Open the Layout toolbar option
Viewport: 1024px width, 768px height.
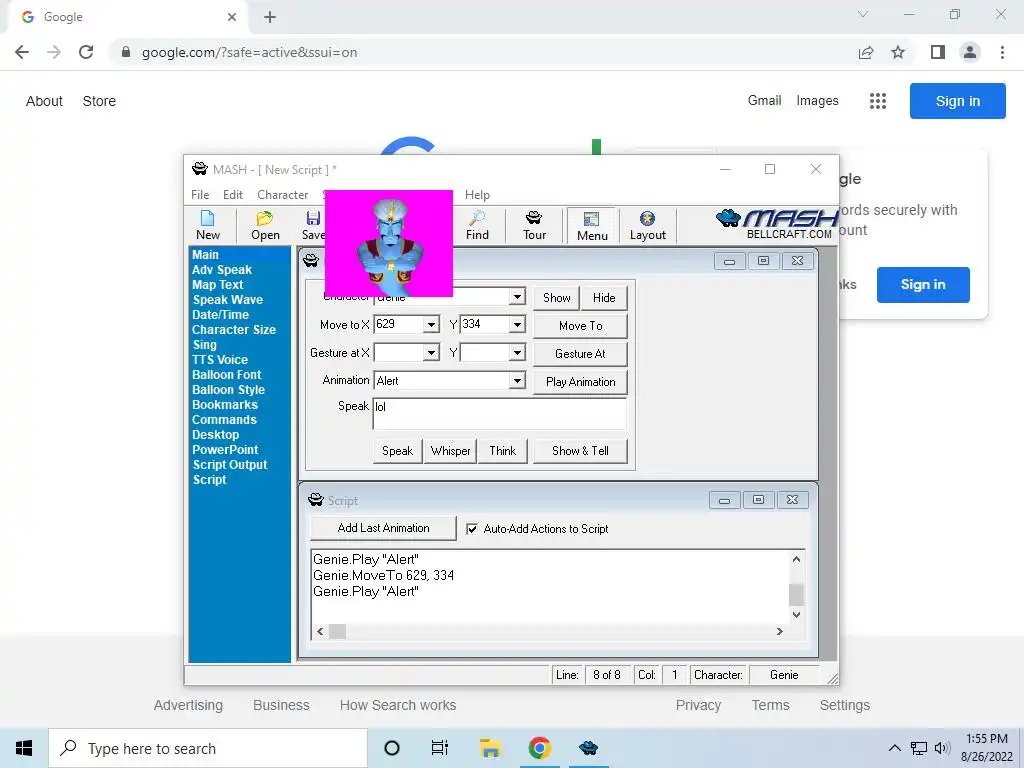[x=647, y=226]
